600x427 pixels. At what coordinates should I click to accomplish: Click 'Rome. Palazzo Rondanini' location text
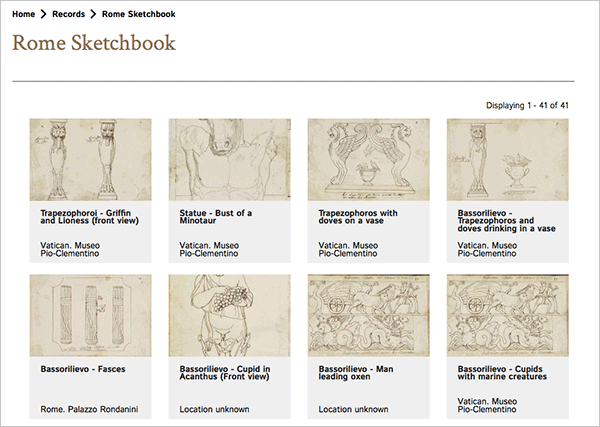pyautogui.click(x=89, y=409)
